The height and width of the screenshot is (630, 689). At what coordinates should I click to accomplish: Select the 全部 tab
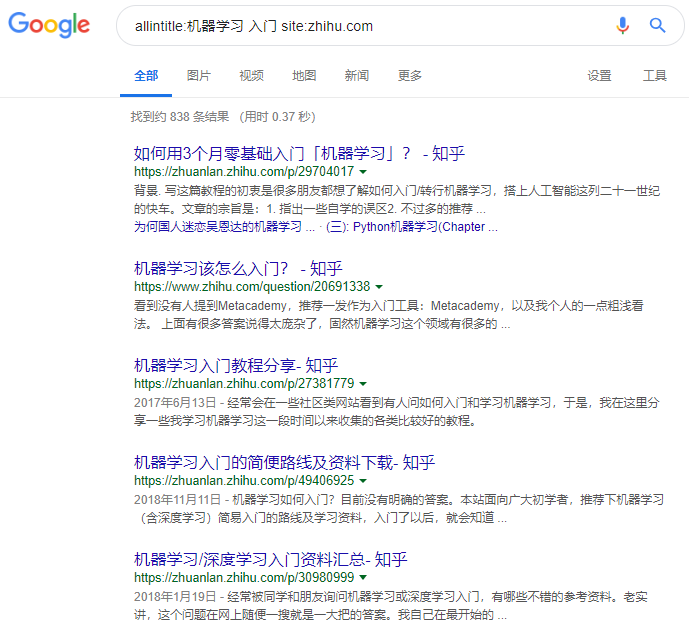[x=146, y=76]
